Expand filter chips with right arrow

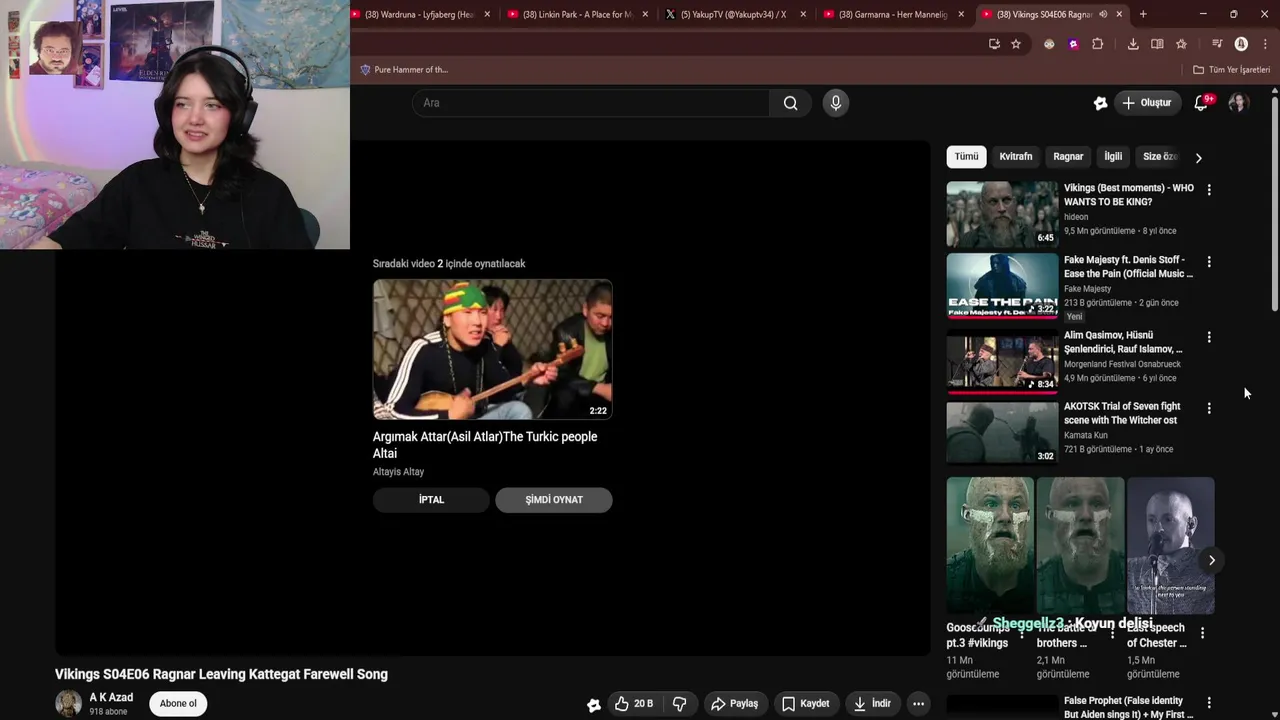click(1198, 158)
